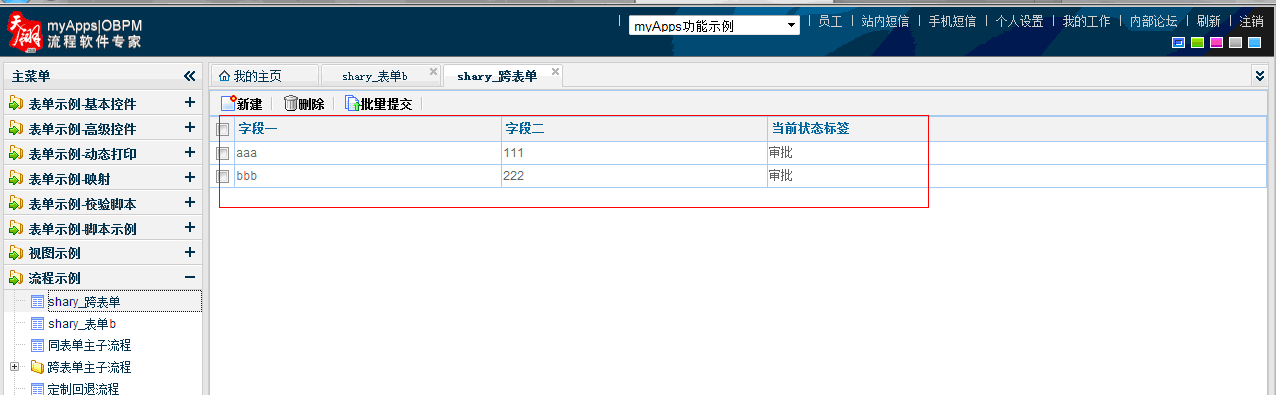Image resolution: width=1276 pixels, height=395 pixels.
Task: Expand 表单示例-基本控件 menu section
Action: point(189,103)
